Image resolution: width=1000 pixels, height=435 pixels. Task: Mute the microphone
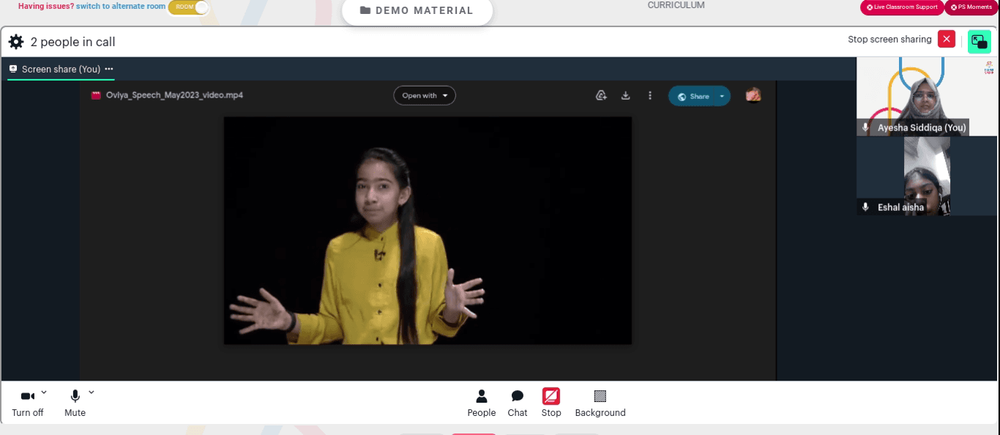coord(75,403)
